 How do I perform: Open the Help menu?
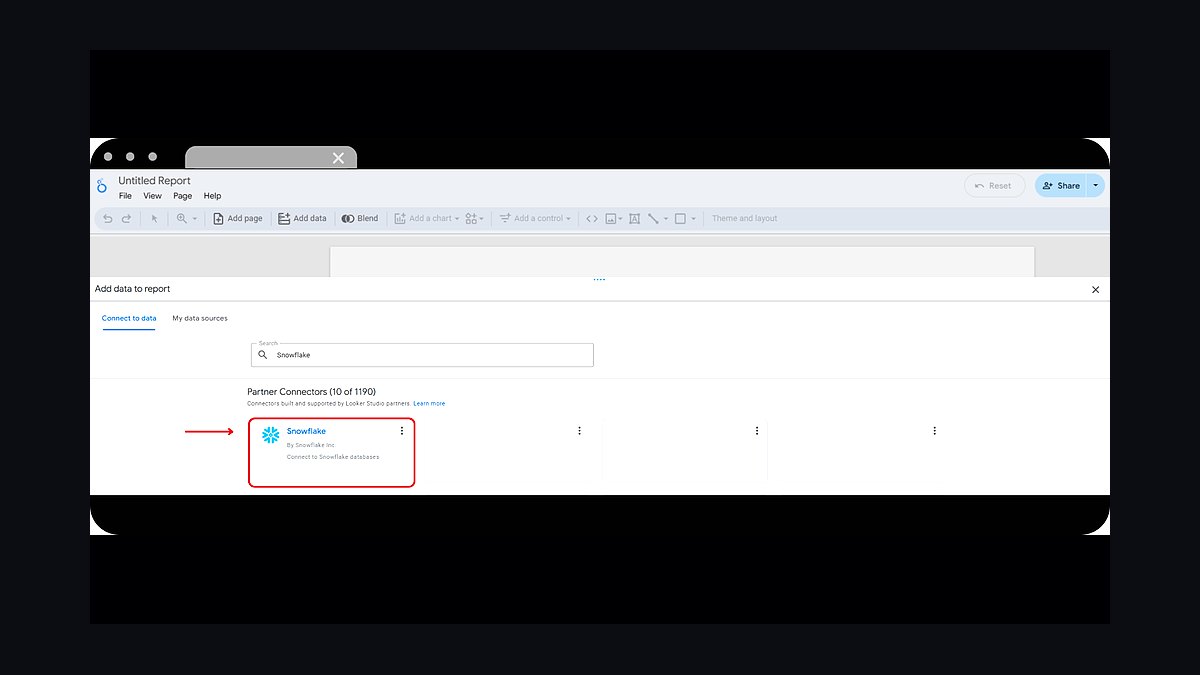pos(212,196)
